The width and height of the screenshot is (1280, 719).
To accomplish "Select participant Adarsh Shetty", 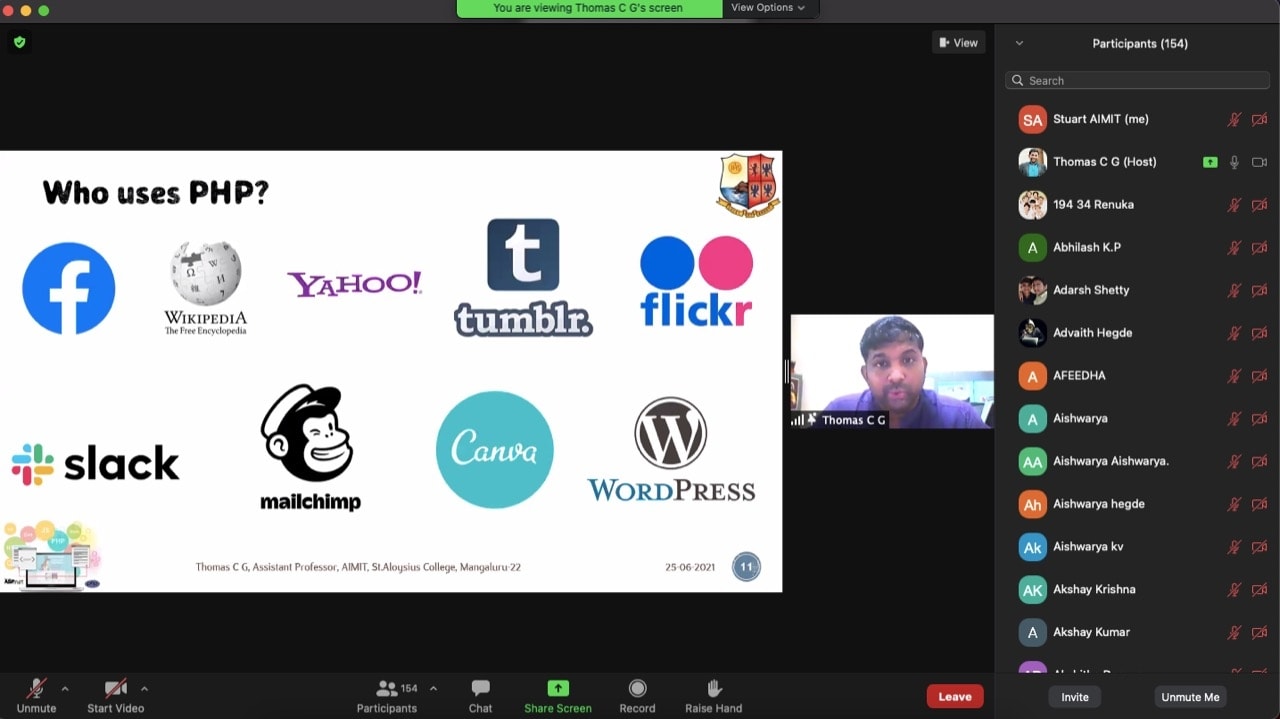I will pyautogui.click(x=1137, y=290).
